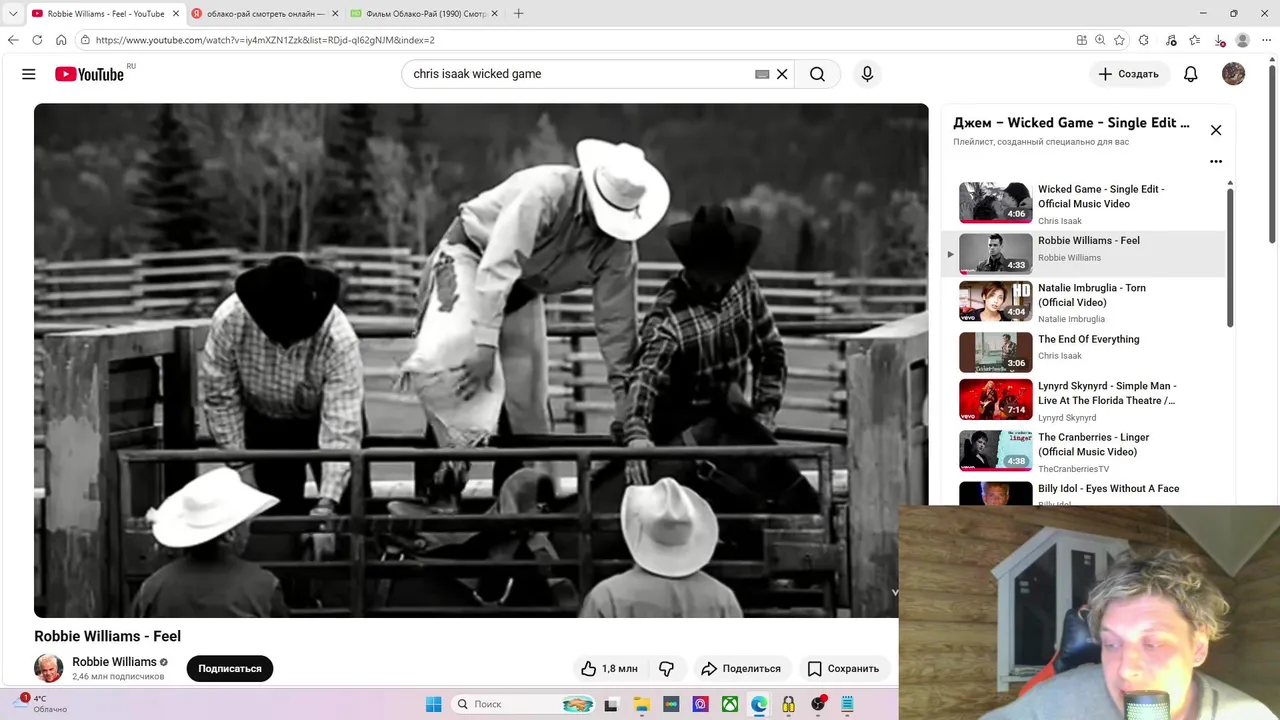Play Lynyrd Skynyrd - Simple Man playlist item
Image resolution: width=1280 pixels, height=720 pixels.
tap(1083, 400)
